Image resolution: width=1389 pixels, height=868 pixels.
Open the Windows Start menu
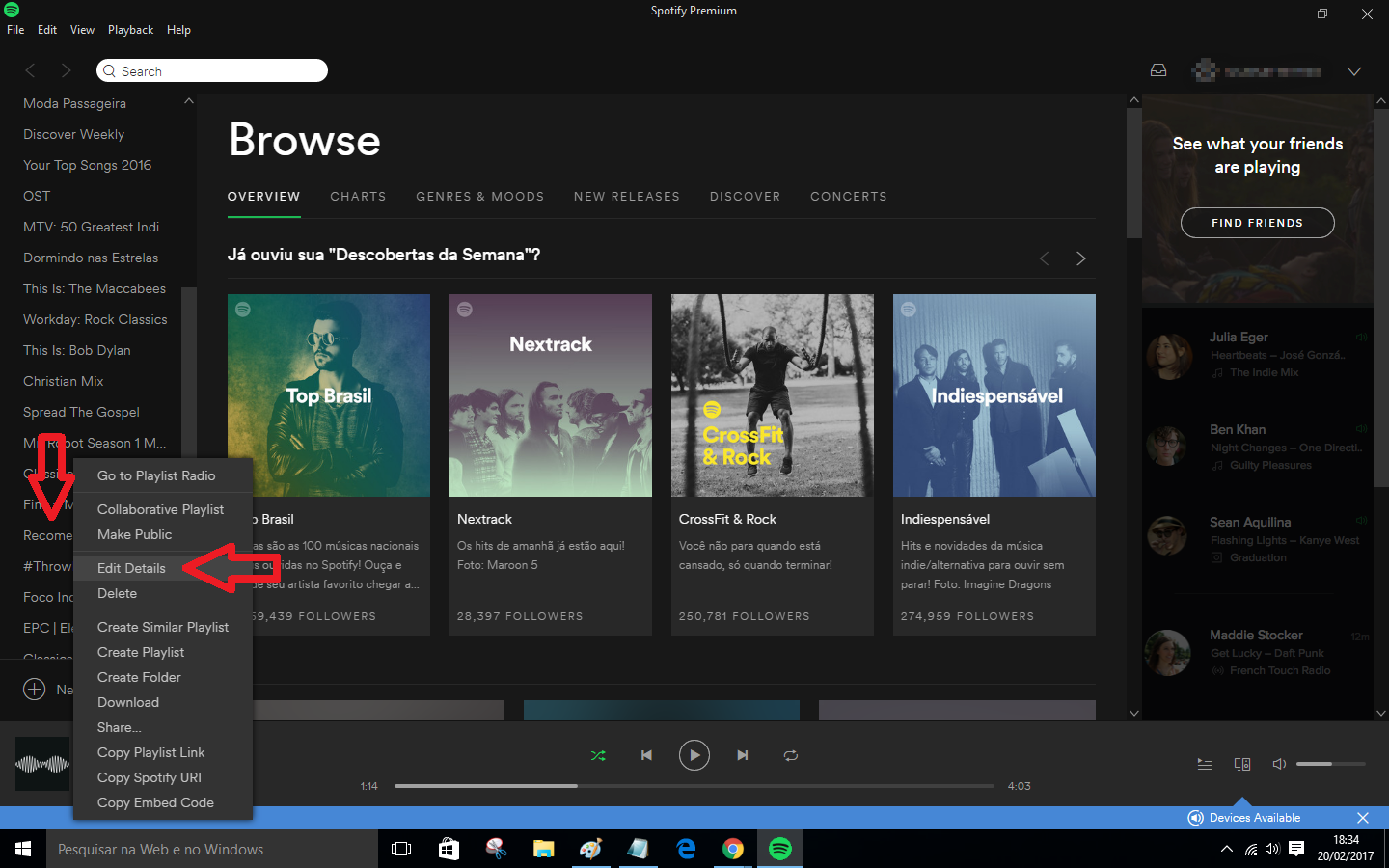(x=23, y=849)
